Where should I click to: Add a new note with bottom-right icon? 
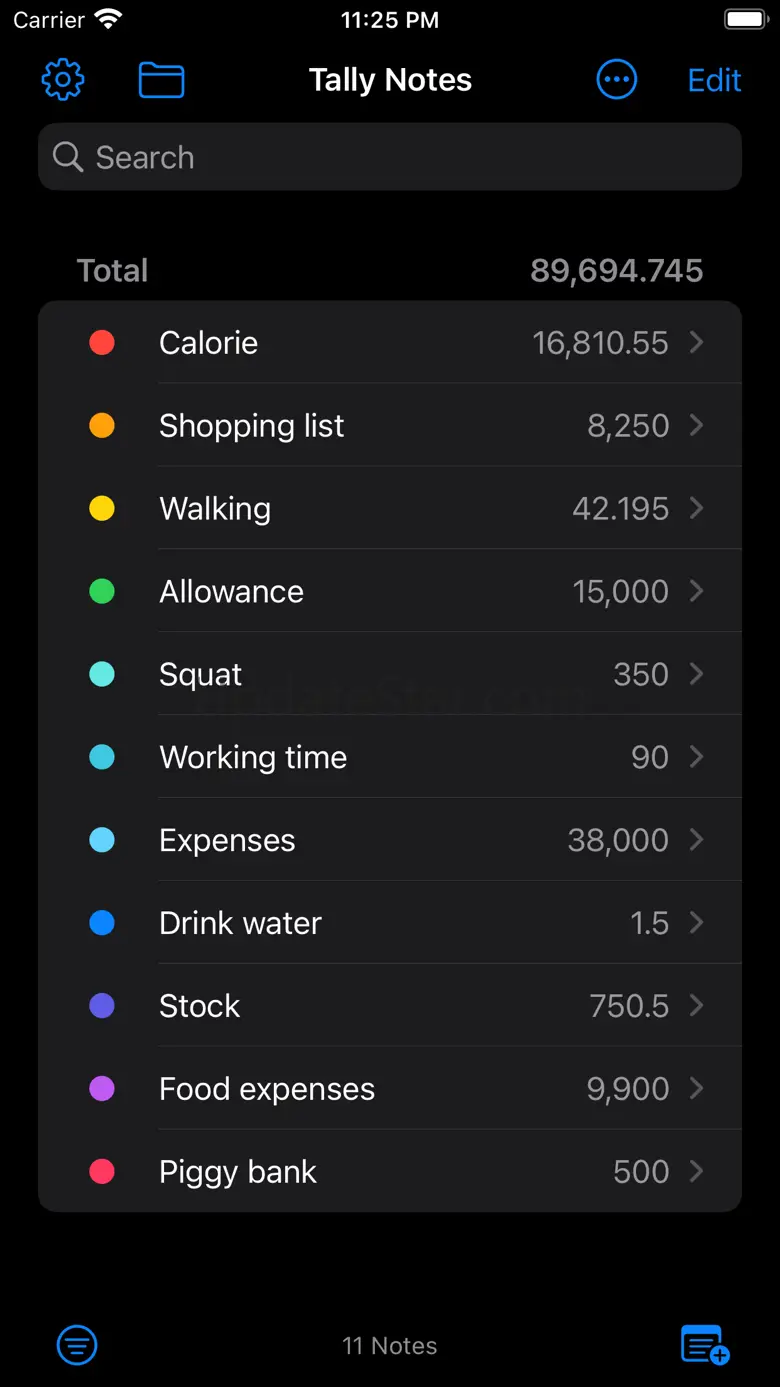click(705, 1344)
